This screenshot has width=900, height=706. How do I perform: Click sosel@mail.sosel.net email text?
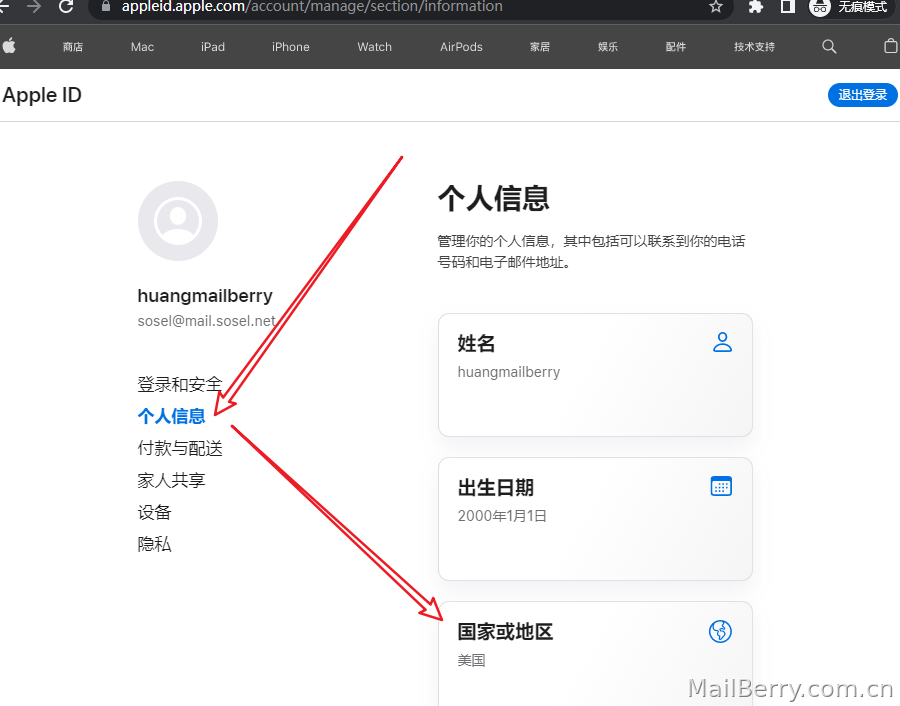point(207,321)
